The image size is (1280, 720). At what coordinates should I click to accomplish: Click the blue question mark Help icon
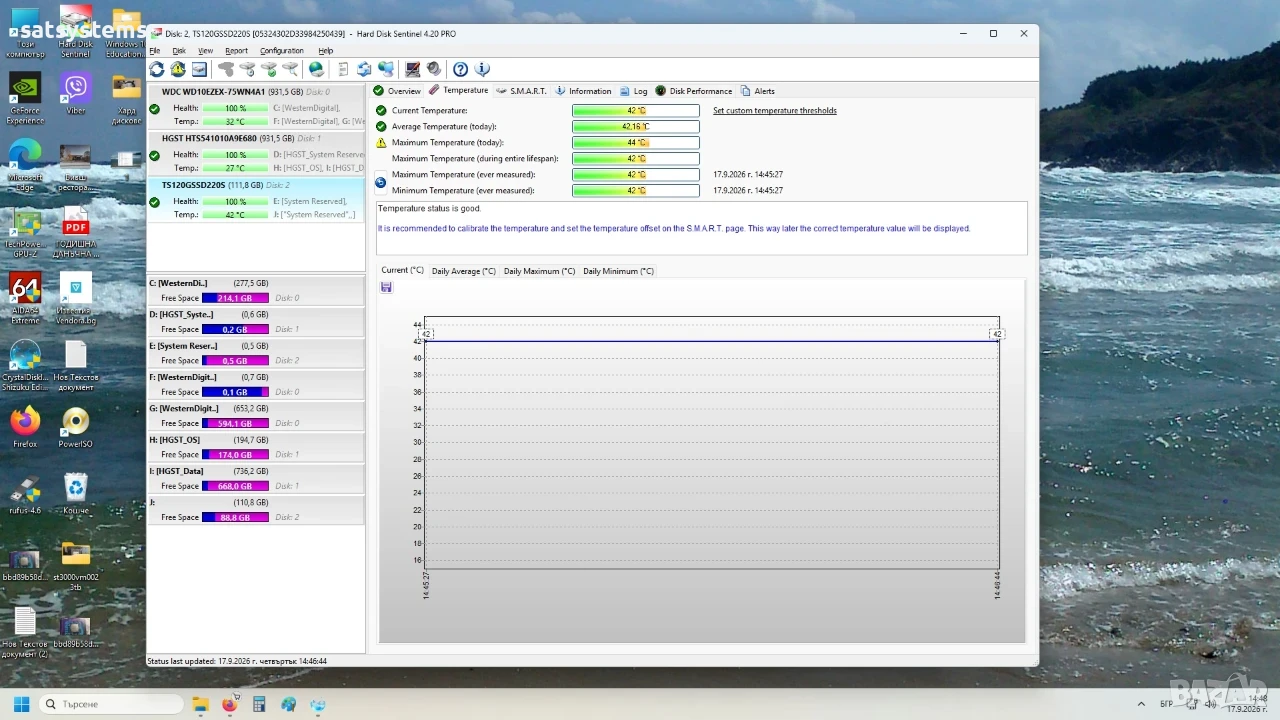[x=460, y=69]
